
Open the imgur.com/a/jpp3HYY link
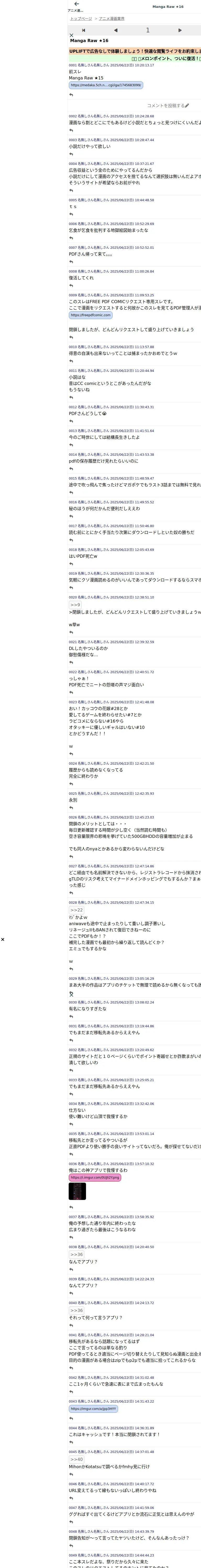pyautogui.click(x=93, y=1409)
